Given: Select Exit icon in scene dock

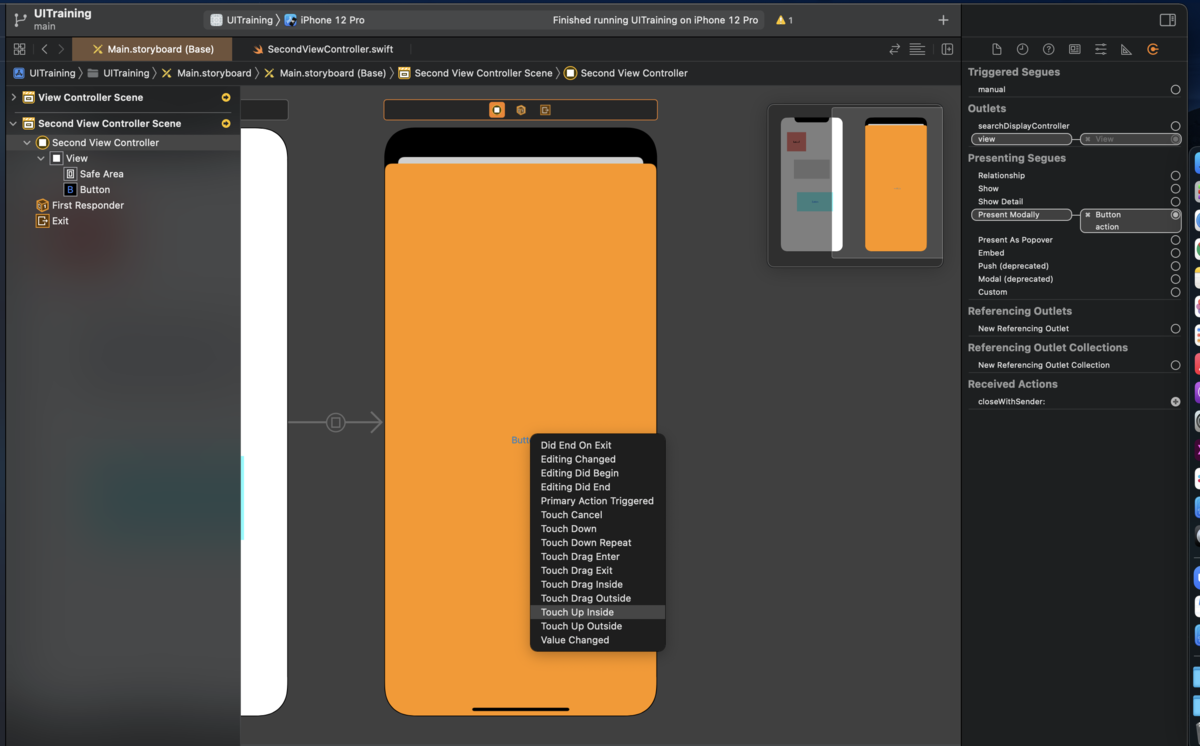Looking at the screenshot, I should click(545, 110).
